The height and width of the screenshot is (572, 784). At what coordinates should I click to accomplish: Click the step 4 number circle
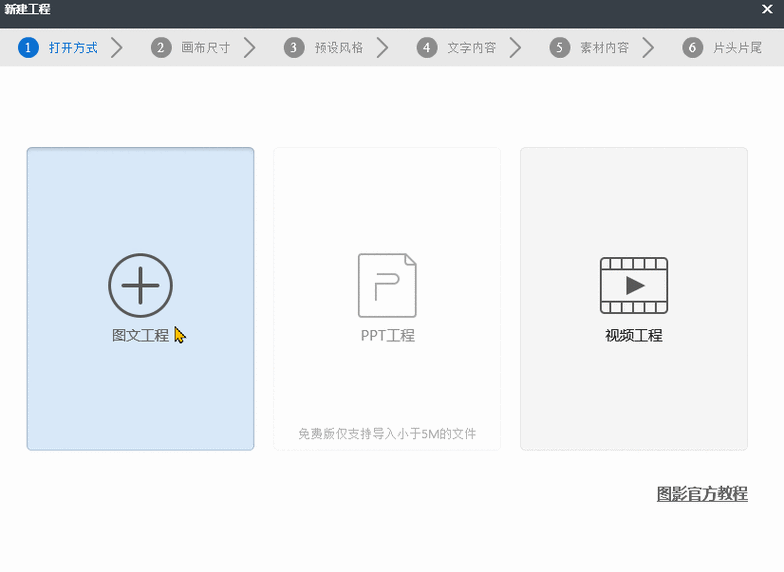tap(427, 47)
